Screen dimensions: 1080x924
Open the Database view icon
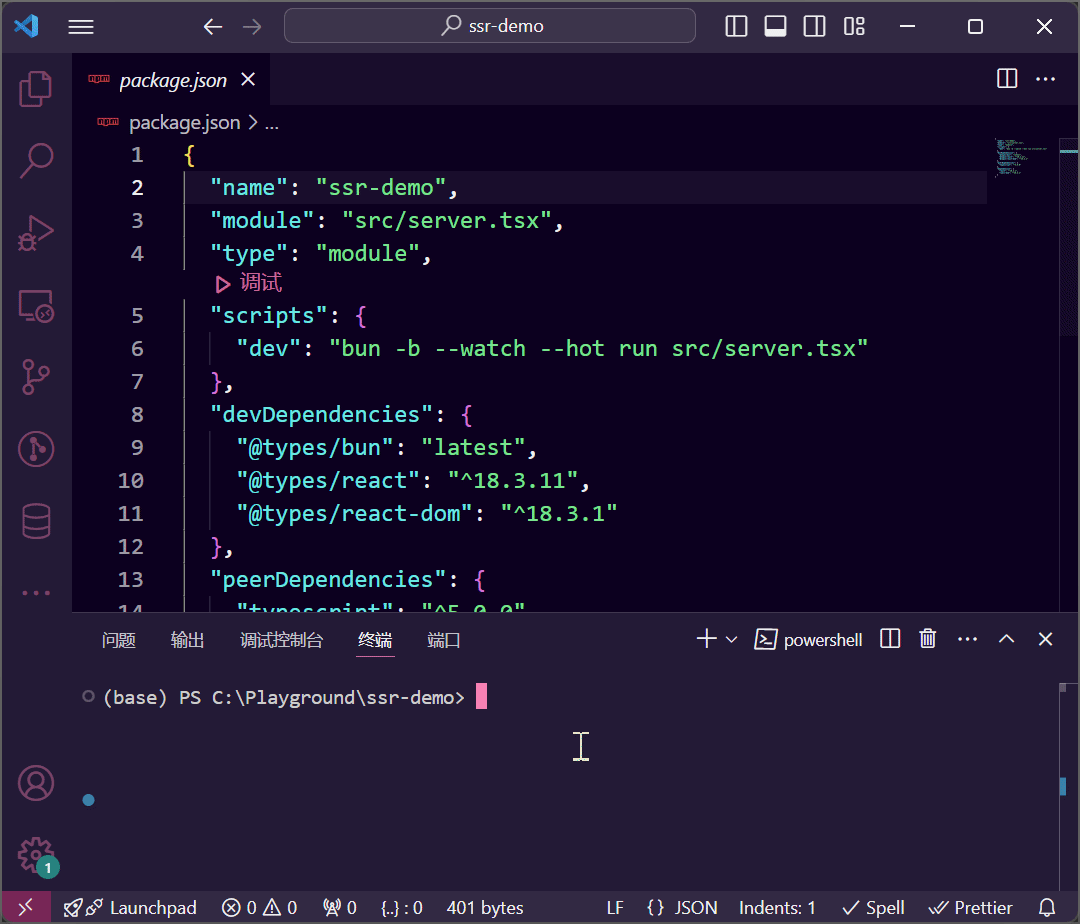36,521
